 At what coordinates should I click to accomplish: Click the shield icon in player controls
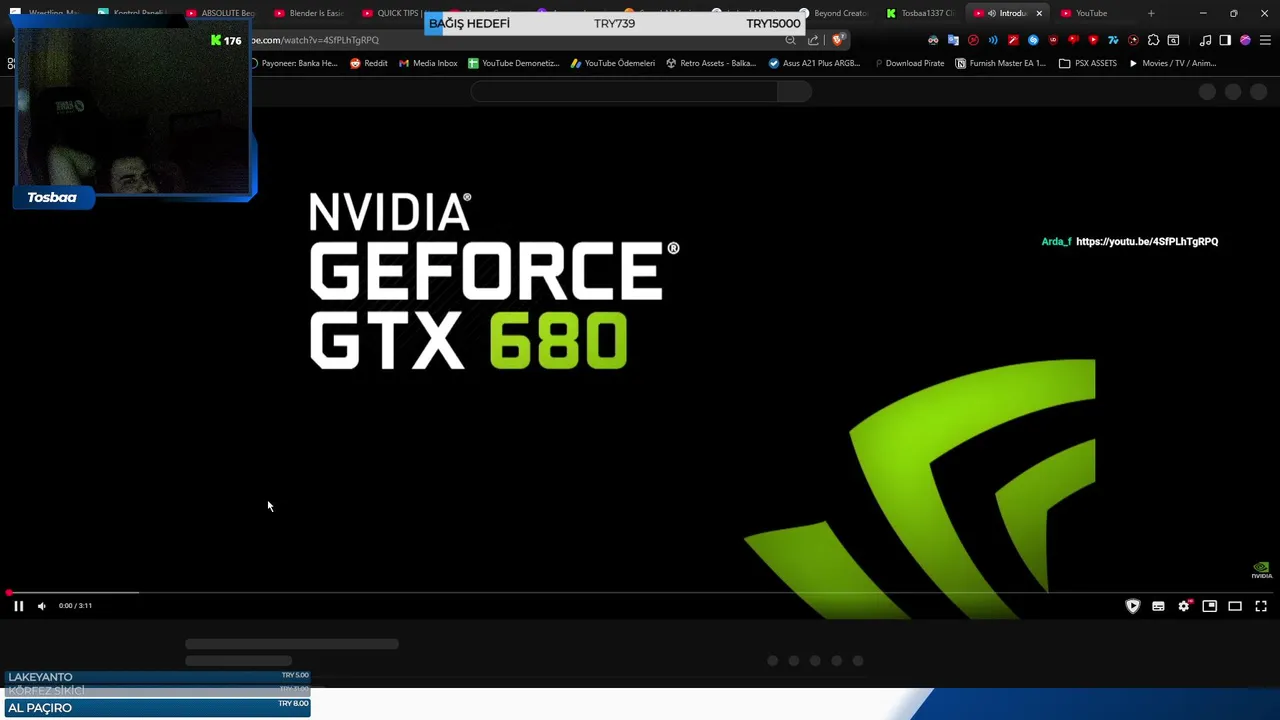[x=1133, y=606]
